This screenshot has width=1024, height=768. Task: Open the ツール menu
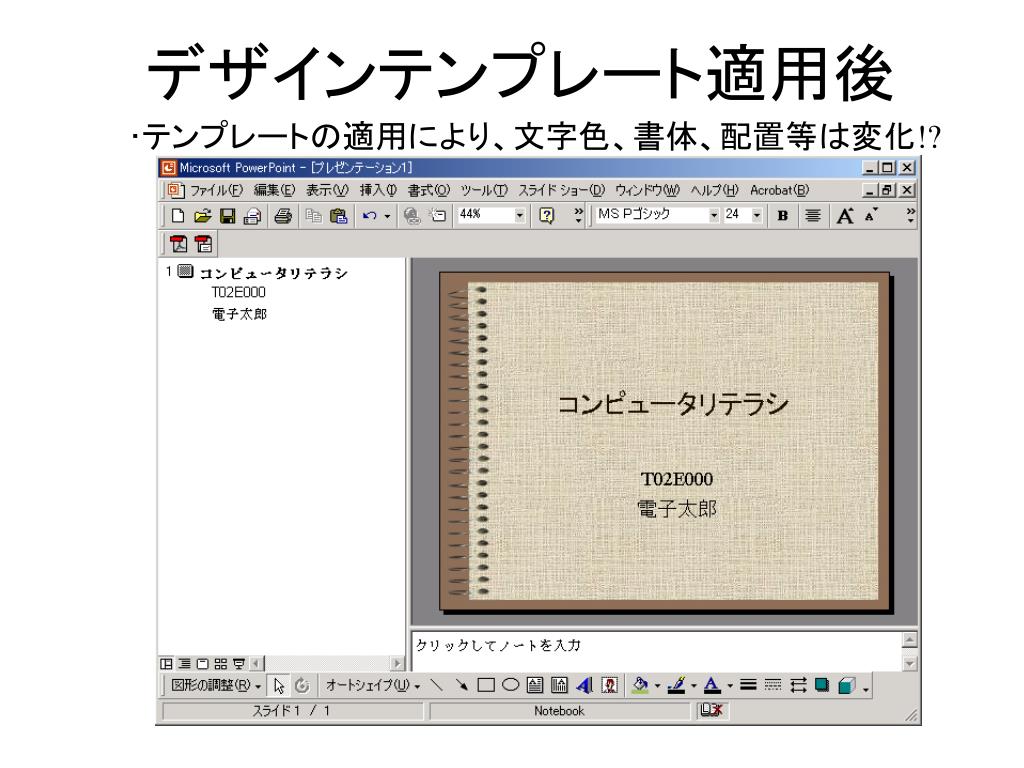[x=483, y=190]
